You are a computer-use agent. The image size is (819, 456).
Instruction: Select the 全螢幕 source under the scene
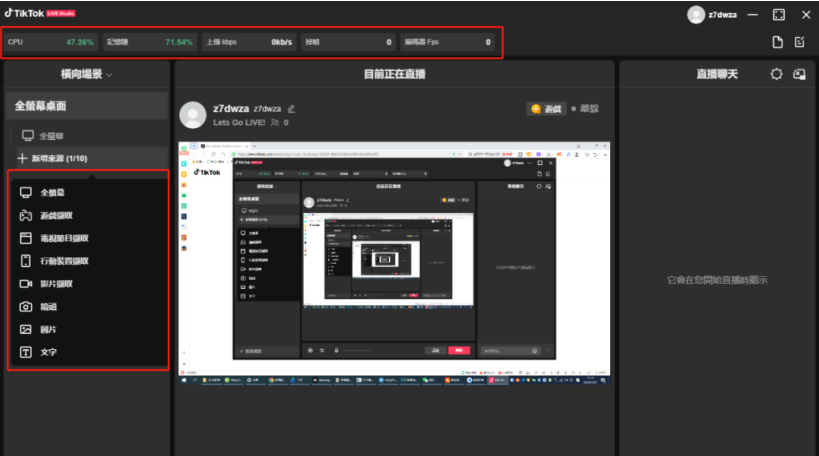click(89, 136)
